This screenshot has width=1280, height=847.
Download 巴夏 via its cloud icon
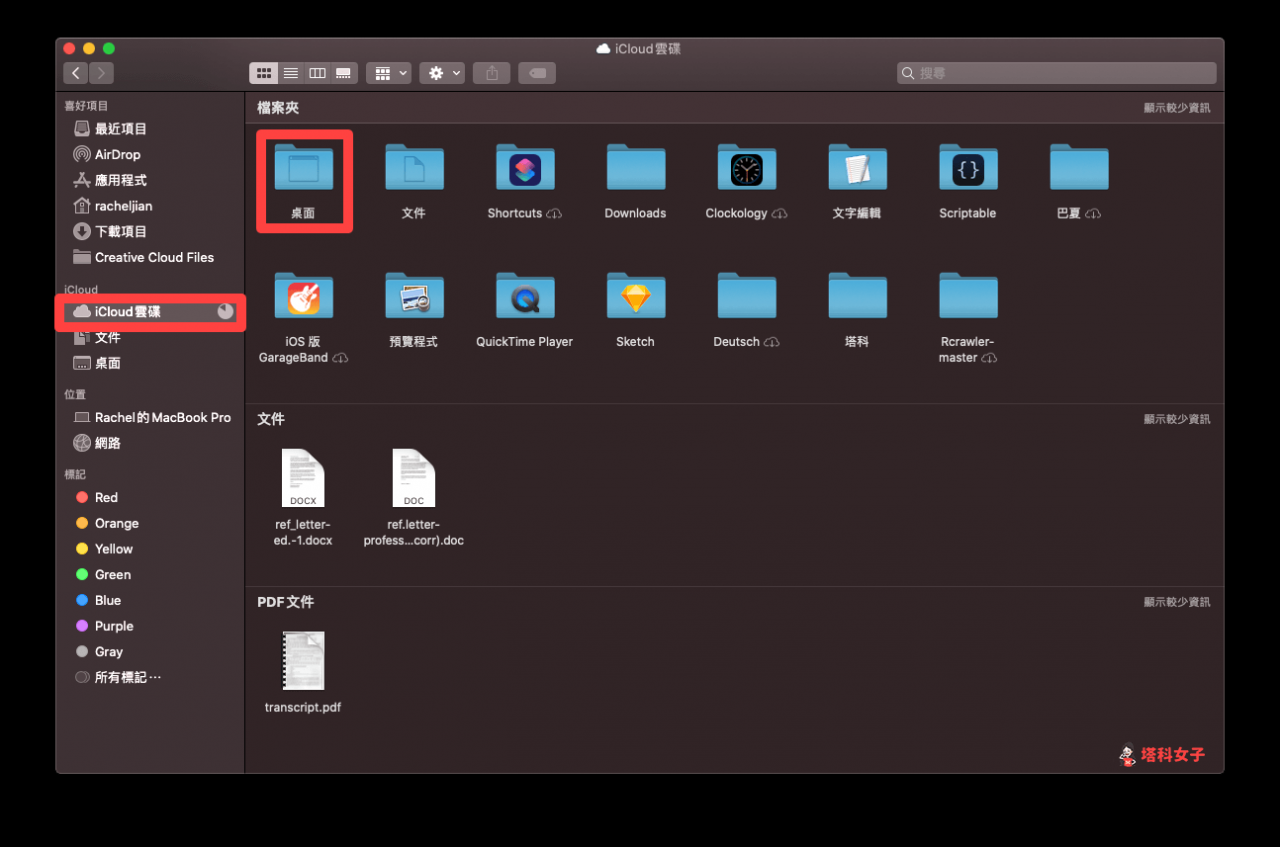[x=1093, y=214]
